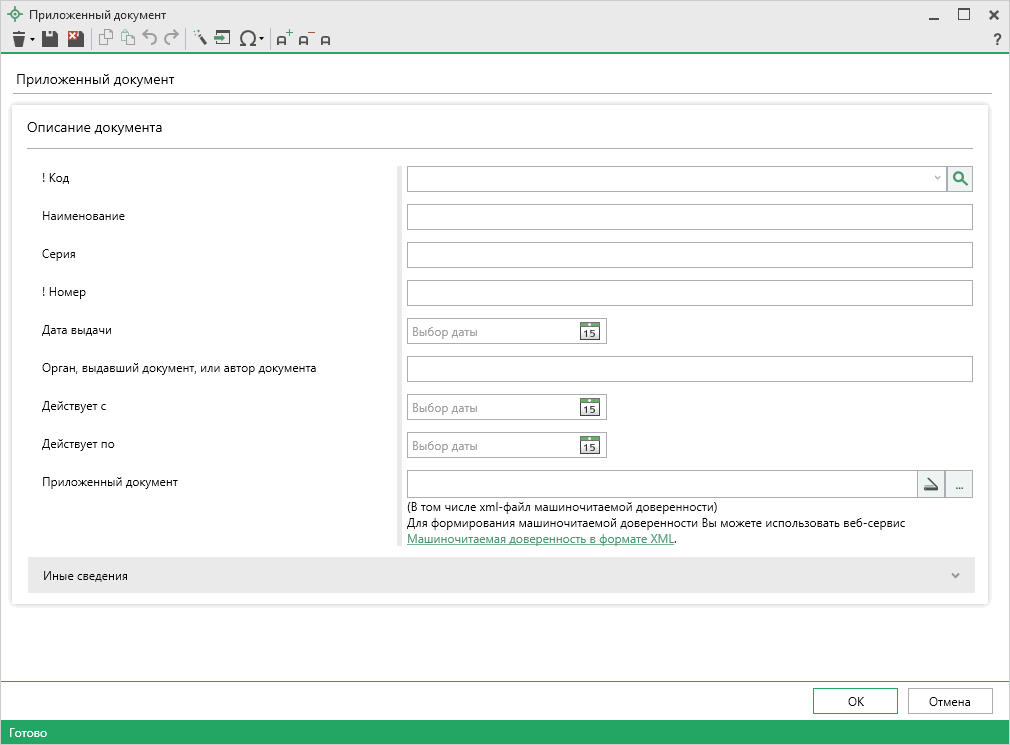Open link Машиночитаемая доверенность в формате XML

[540, 539]
